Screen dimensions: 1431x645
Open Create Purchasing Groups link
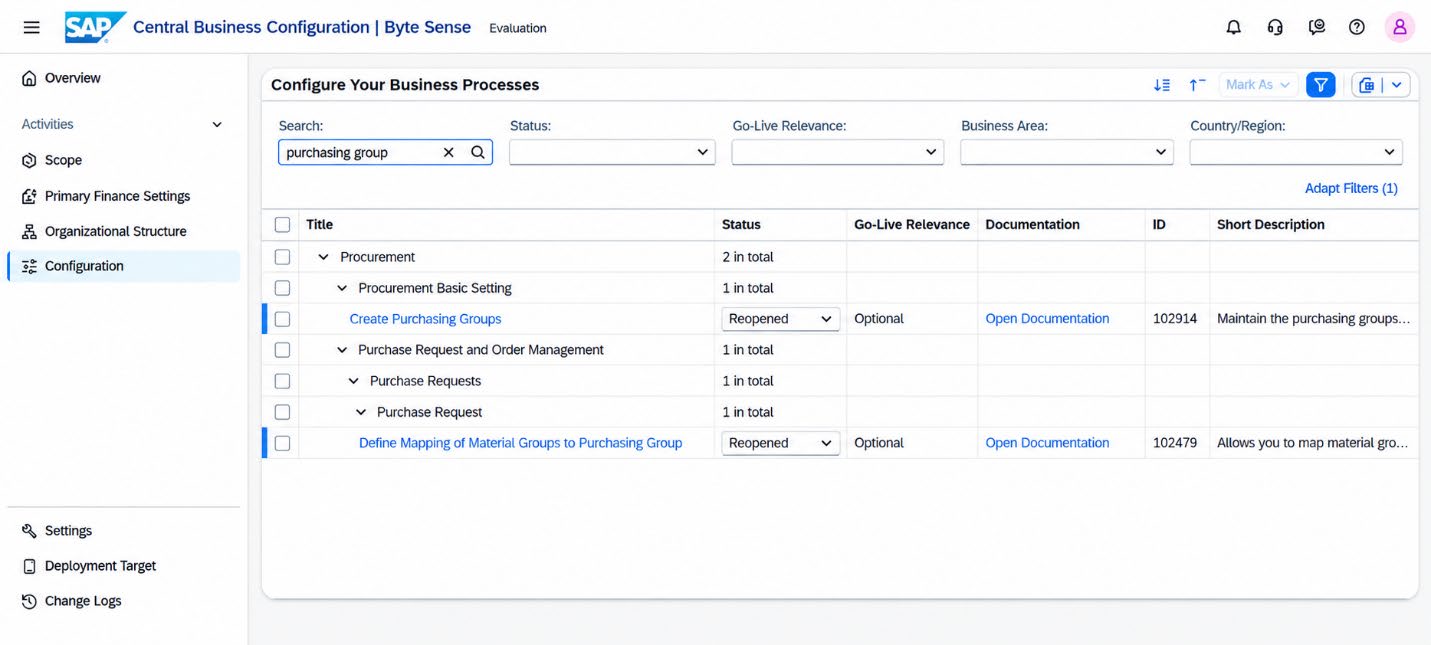click(x=425, y=319)
